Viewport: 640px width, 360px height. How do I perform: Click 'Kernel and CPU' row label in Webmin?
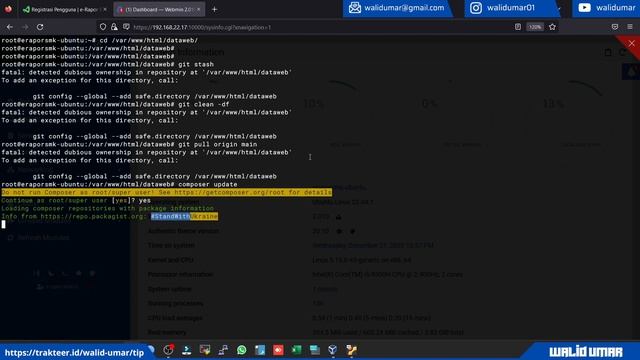click(x=170, y=260)
